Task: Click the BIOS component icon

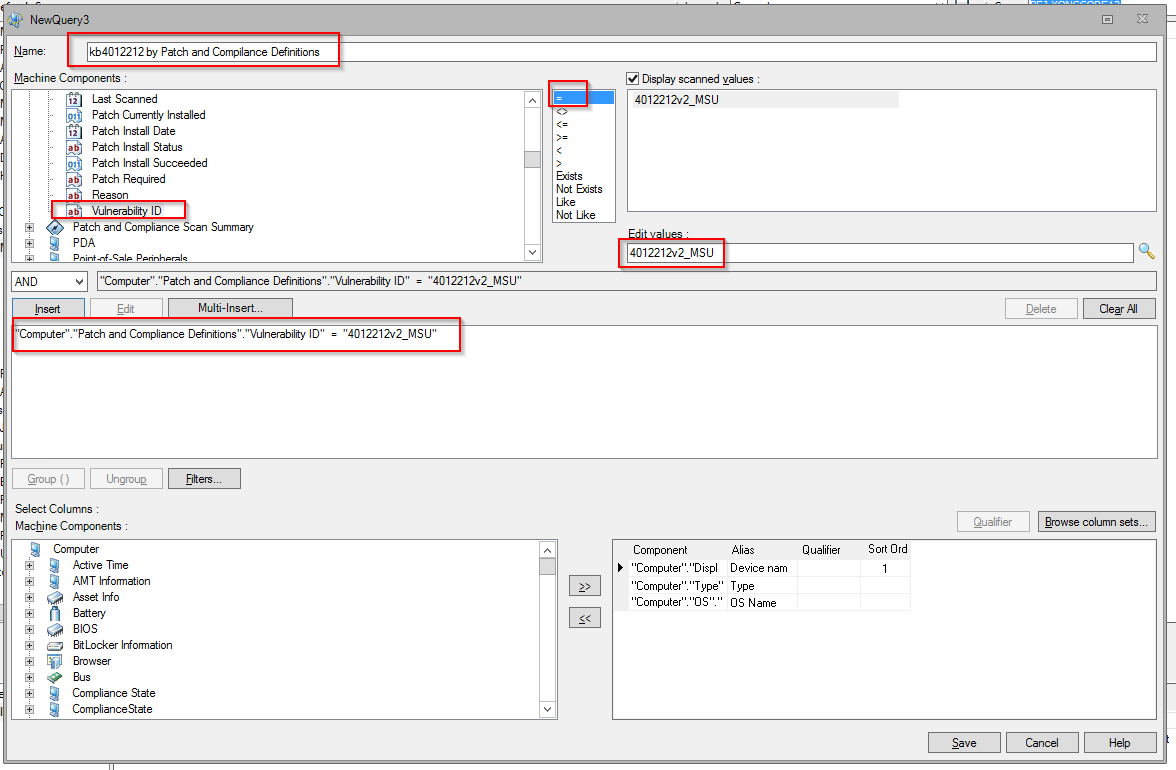Action: pyautogui.click(x=55, y=629)
